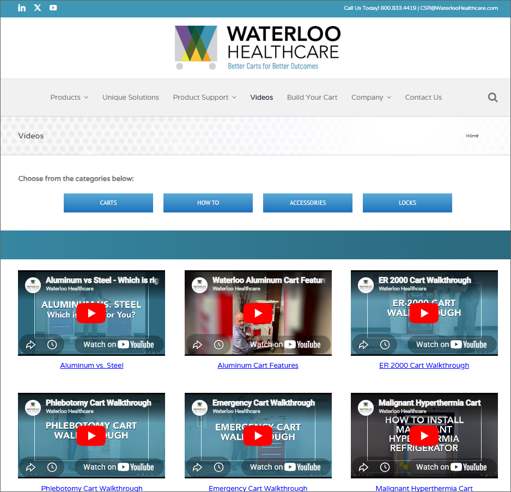Play the Malignant Hyperthermia Cart video
The width and height of the screenshot is (511, 492).
click(x=424, y=436)
